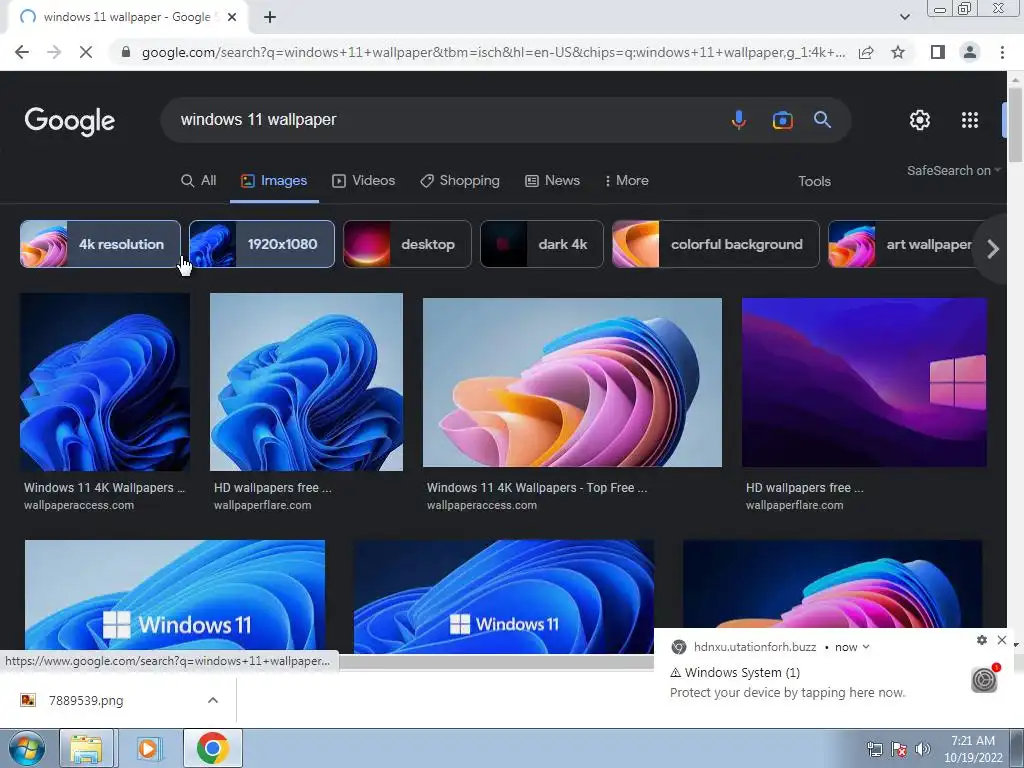1024x768 pixels.
Task: Stop loading the page
Action: pyautogui.click(x=86, y=52)
